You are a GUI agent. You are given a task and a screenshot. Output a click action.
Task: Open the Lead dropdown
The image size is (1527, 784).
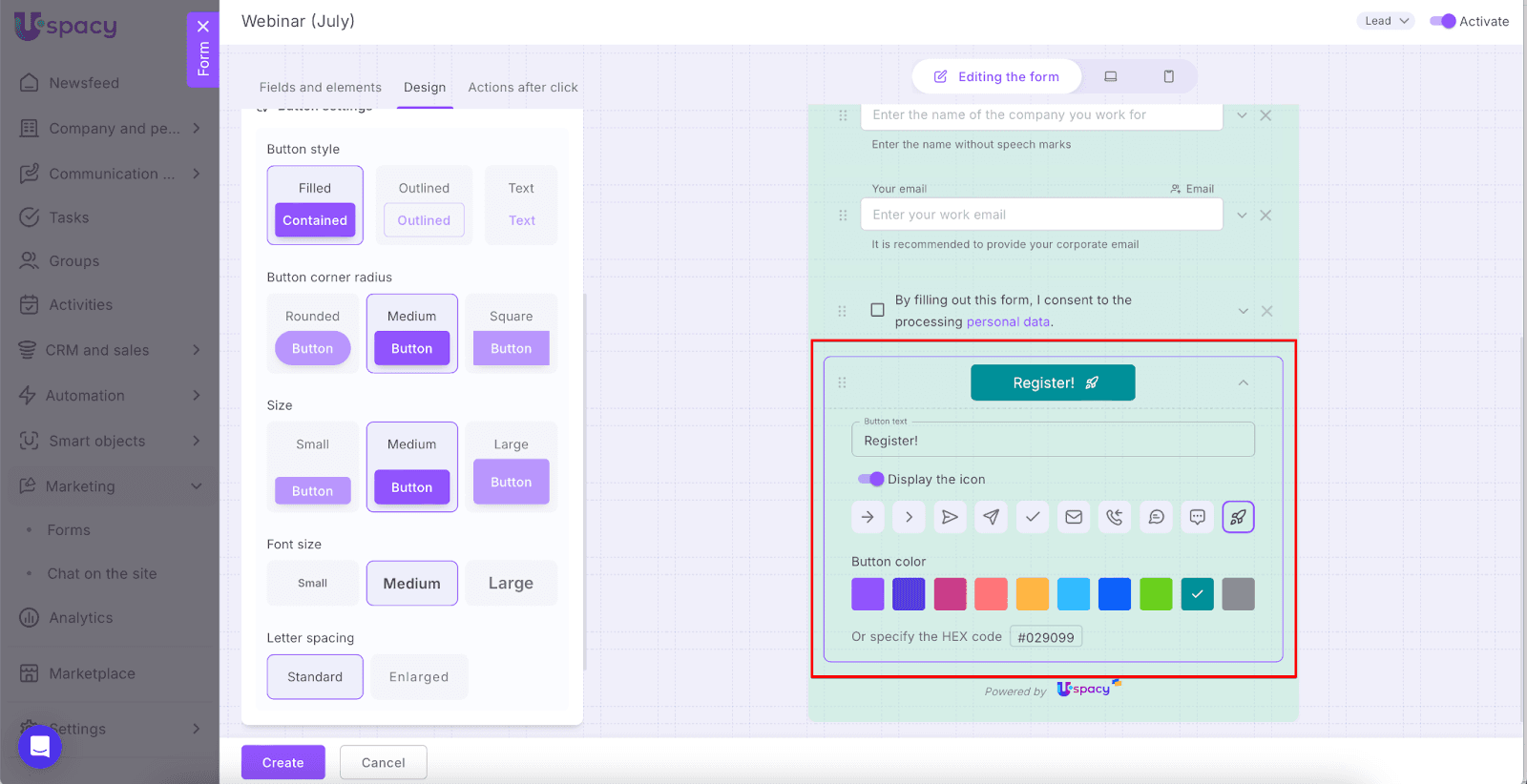pyautogui.click(x=1385, y=21)
